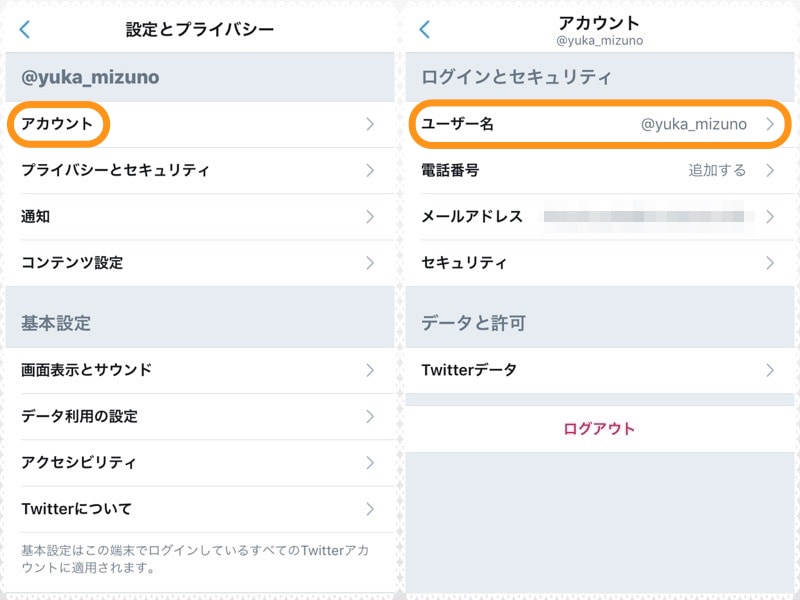Tap the back arrow on 設定とプライバシー screen
This screenshot has height=600, width=800.
(x=23, y=29)
